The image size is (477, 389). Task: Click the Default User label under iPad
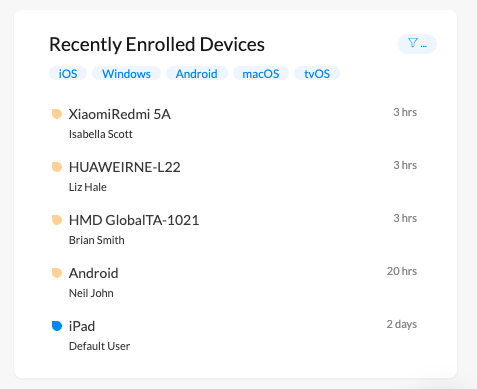point(99,346)
